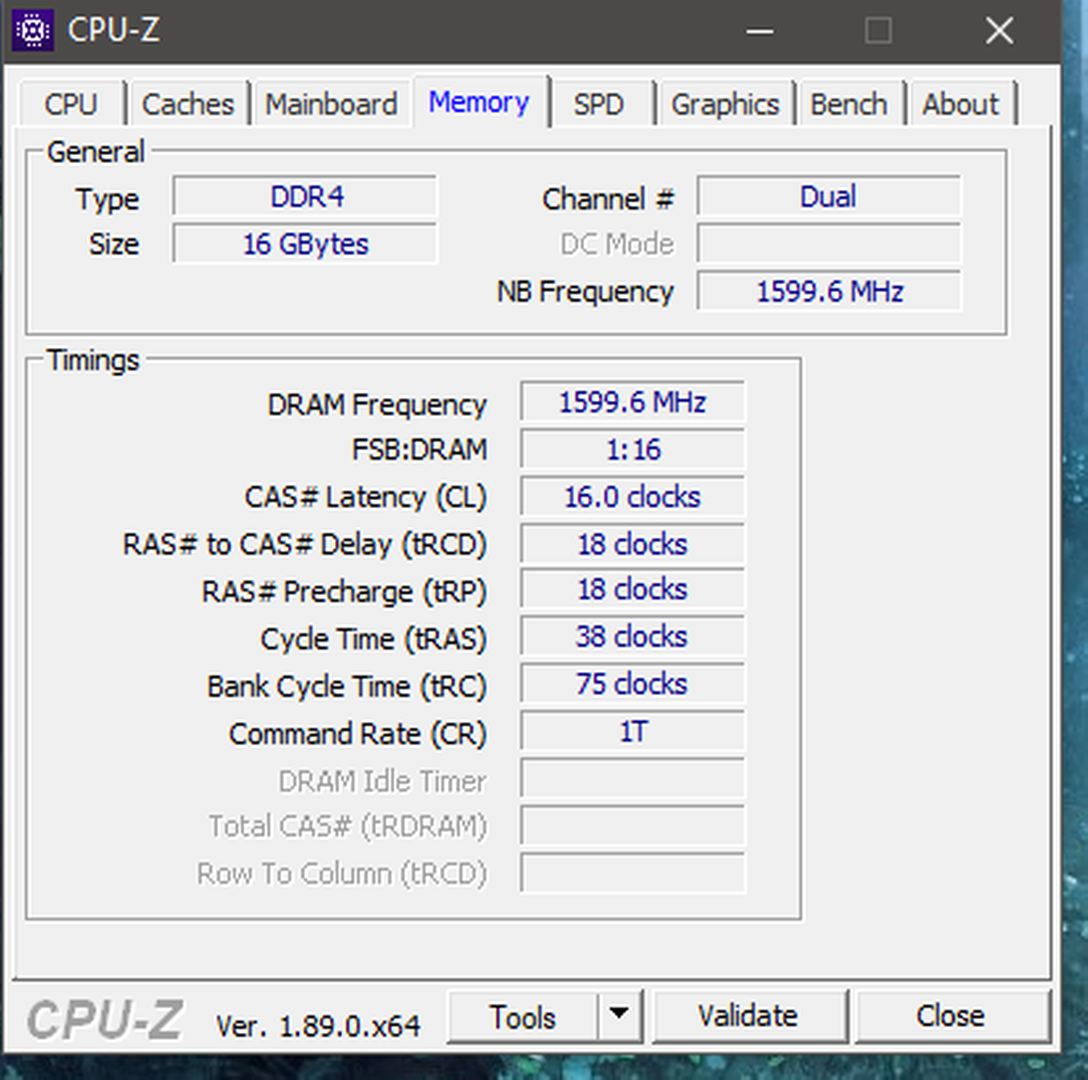The image size is (1088, 1080).
Task: Click the Close button at bottom
Action: tap(951, 1016)
